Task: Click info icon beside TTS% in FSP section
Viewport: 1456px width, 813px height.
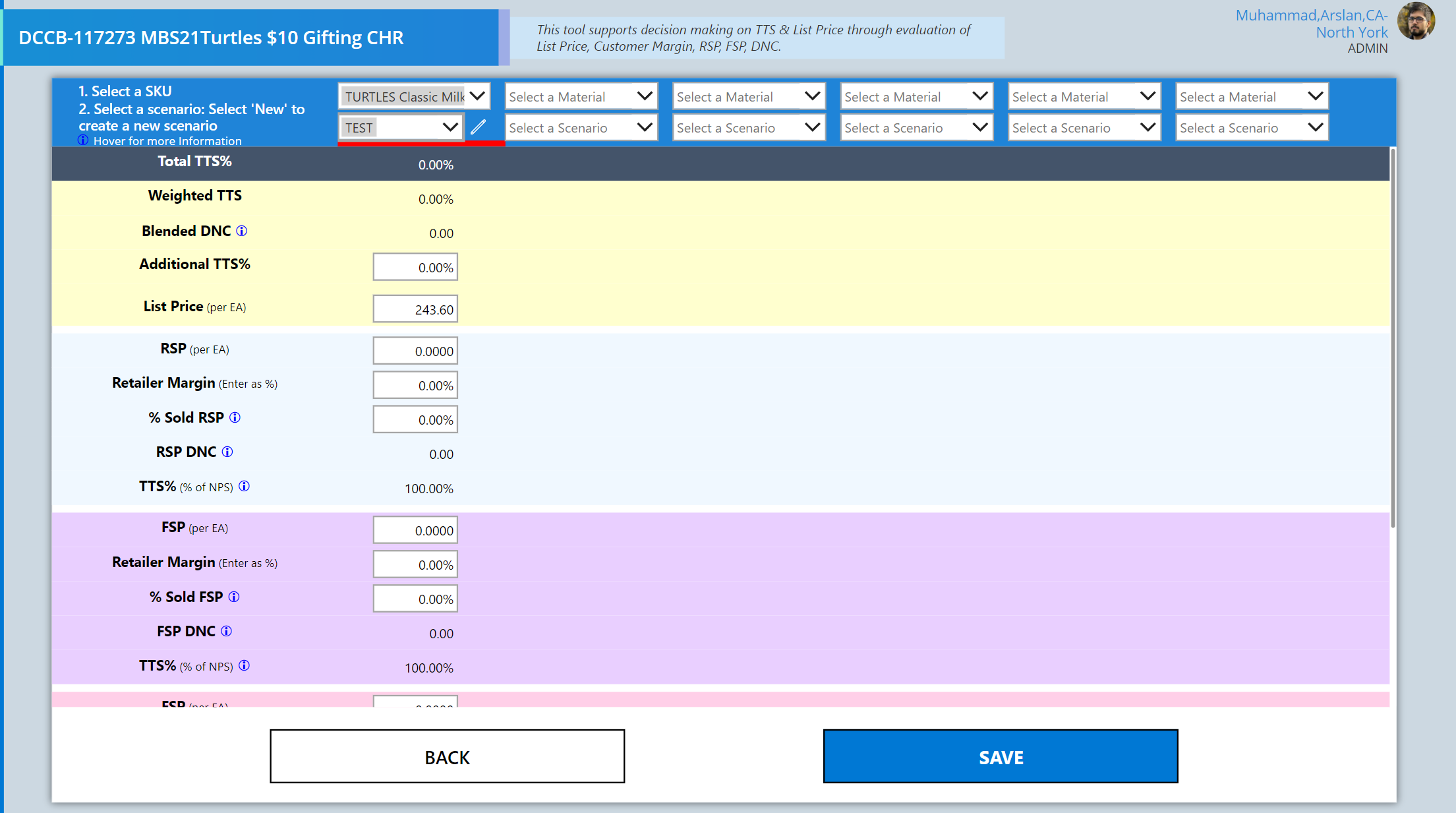Action: tap(244, 665)
